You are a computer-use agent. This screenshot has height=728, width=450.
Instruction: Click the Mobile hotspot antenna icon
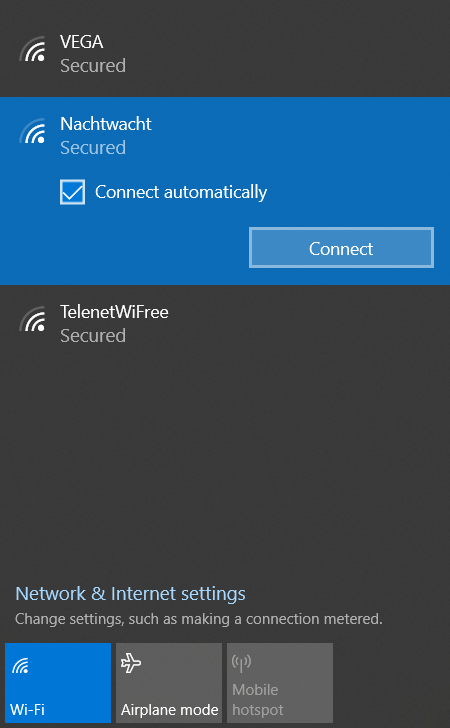tap(241, 662)
